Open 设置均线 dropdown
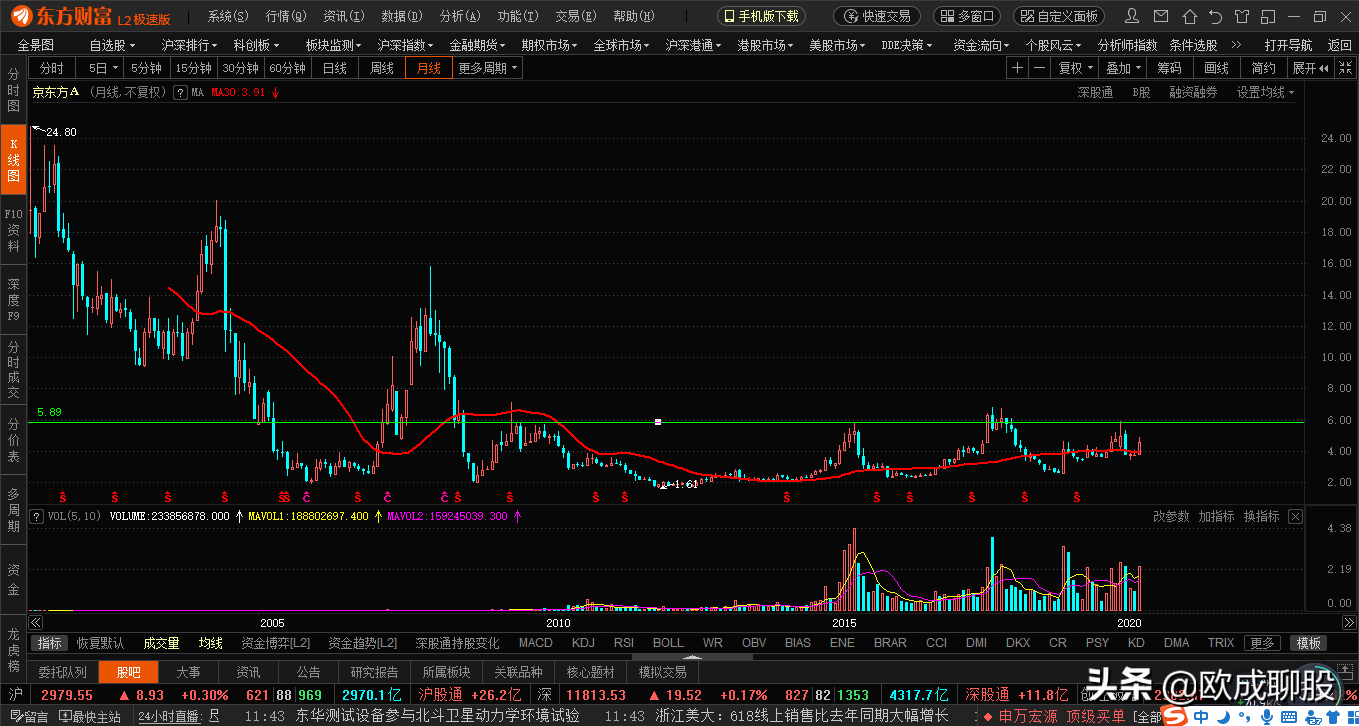1359x726 pixels. click(1265, 92)
